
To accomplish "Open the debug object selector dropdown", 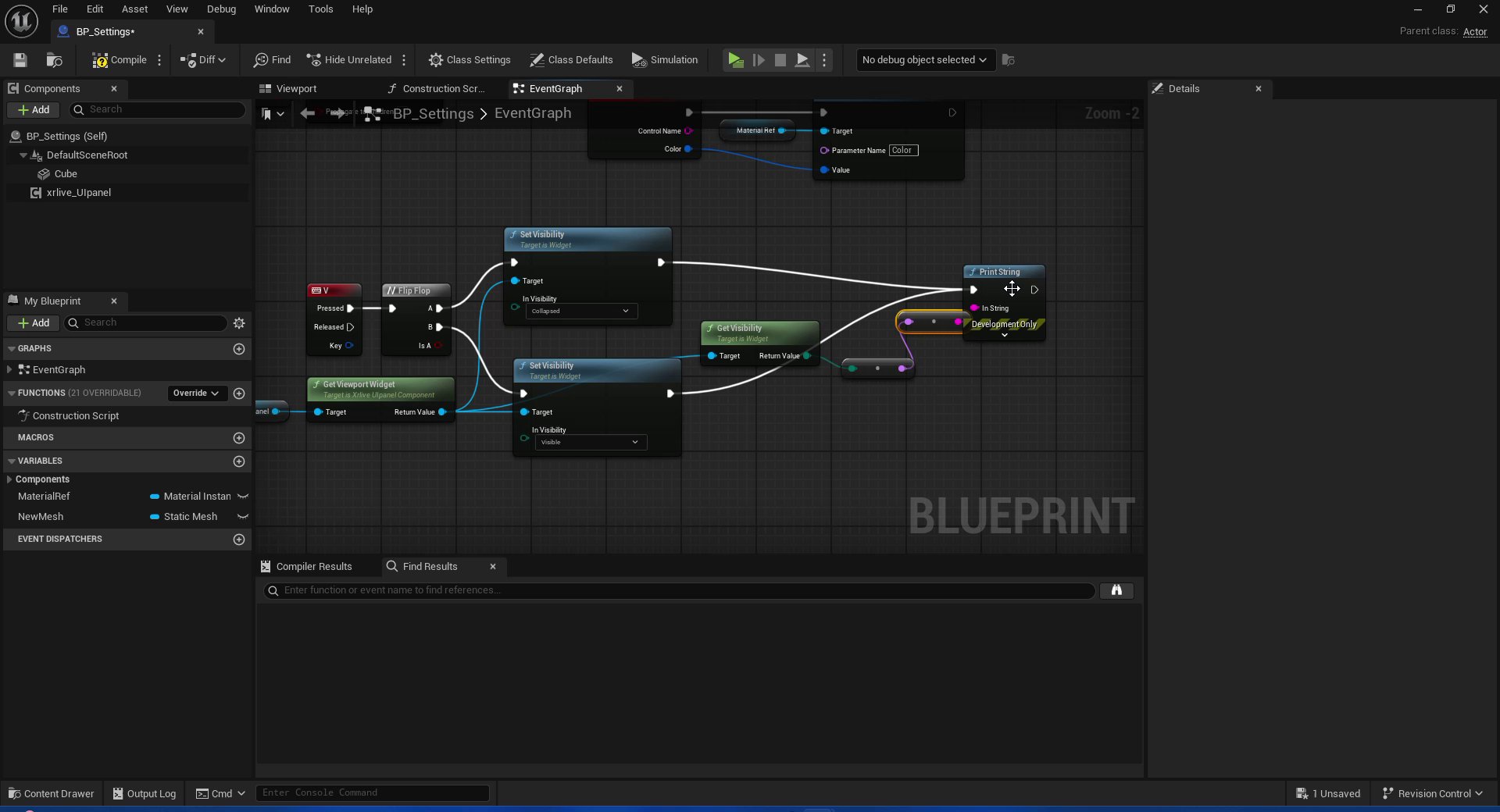I will (925, 60).
